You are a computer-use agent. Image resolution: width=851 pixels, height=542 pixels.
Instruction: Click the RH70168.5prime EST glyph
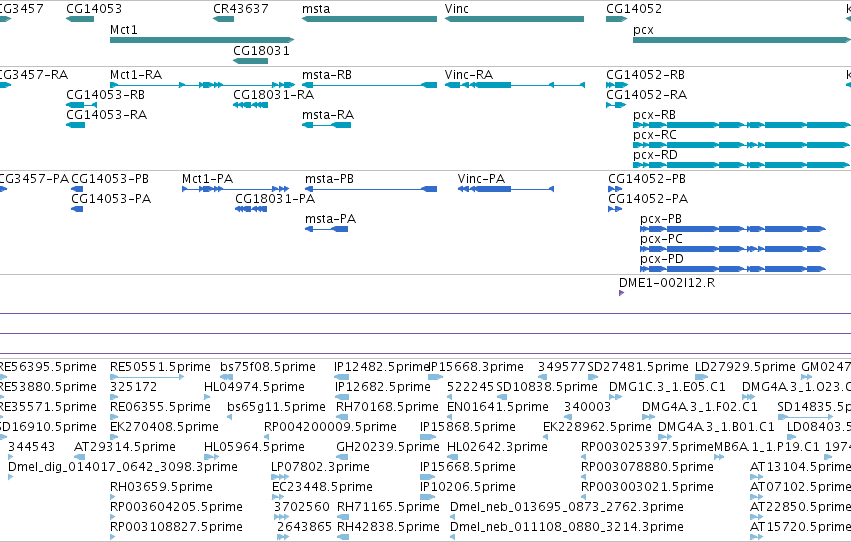[x=342, y=417]
